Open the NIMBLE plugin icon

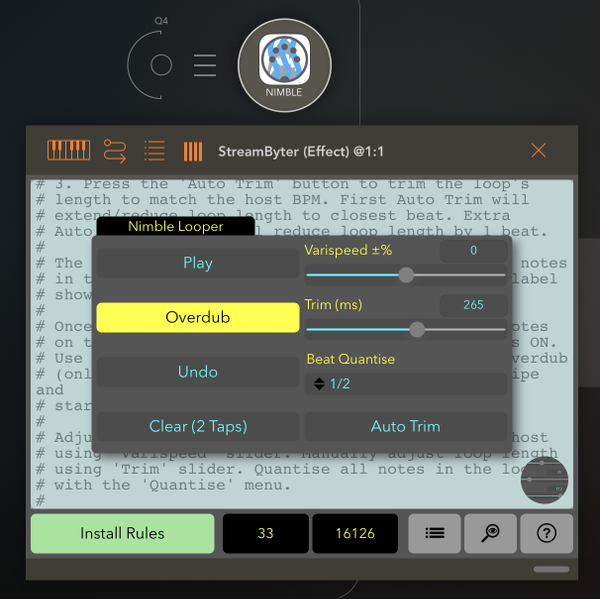pos(284,65)
